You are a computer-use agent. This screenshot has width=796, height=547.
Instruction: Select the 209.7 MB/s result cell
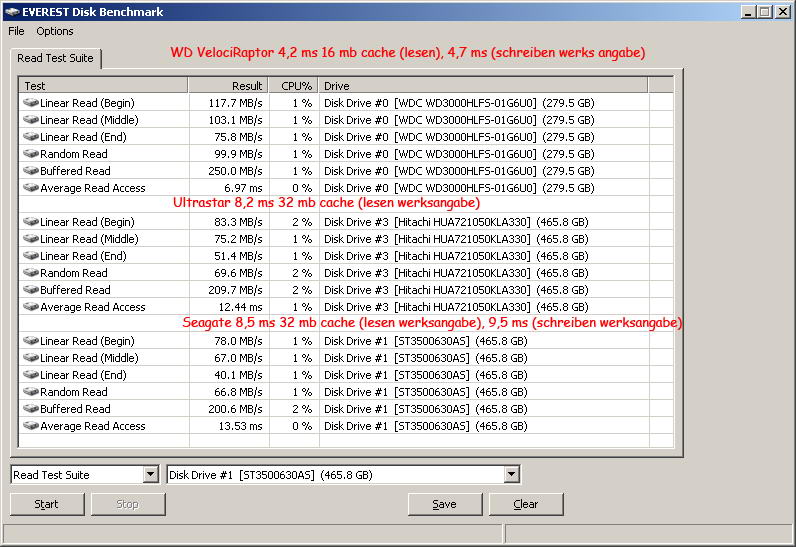point(235,290)
